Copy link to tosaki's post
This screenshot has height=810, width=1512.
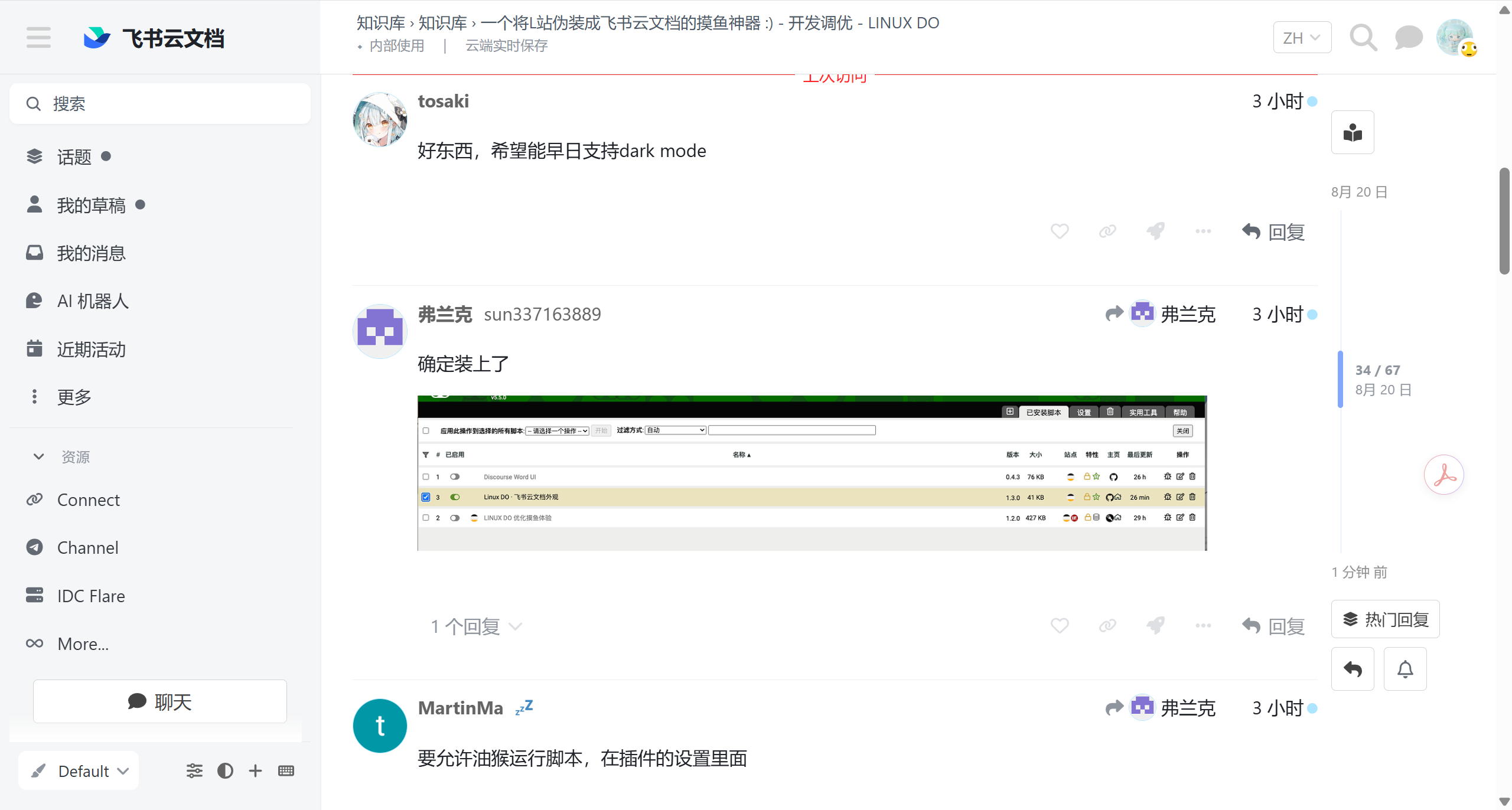click(x=1107, y=231)
